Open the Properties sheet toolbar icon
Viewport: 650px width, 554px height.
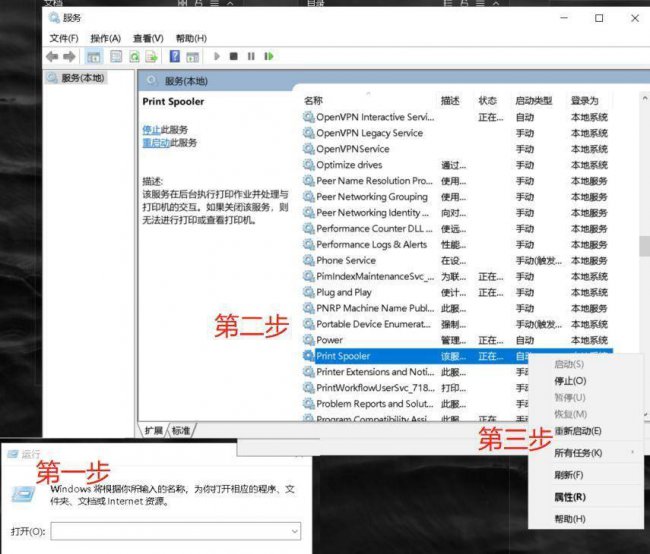[x=116, y=56]
